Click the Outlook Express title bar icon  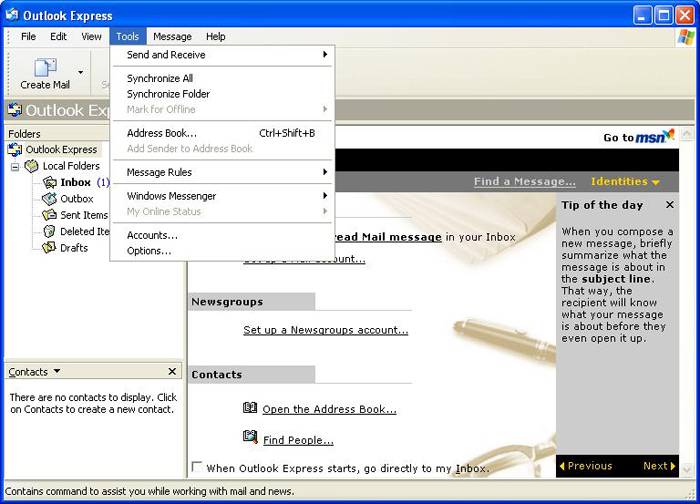point(12,15)
